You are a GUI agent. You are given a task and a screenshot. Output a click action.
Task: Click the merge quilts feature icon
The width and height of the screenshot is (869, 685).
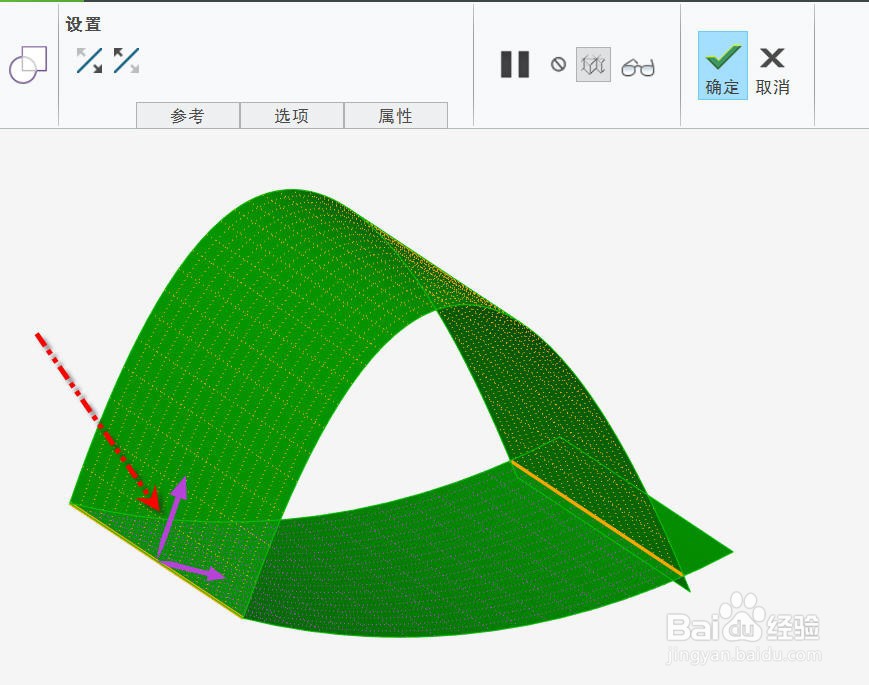click(28, 64)
